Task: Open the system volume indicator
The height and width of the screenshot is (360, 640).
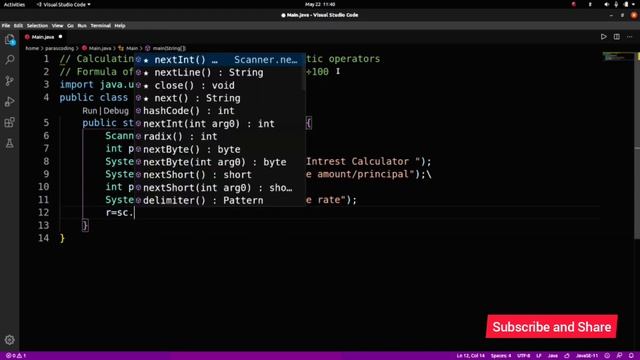Action: pyautogui.click(x=607, y=4)
